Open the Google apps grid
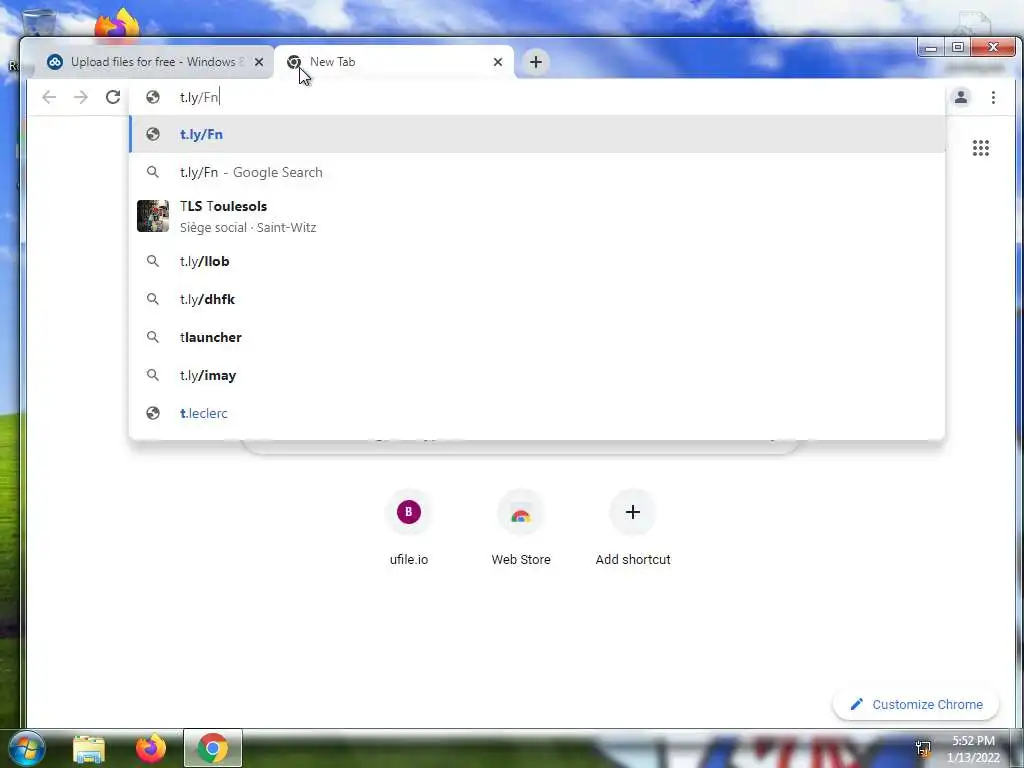1024x768 pixels. [980, 148]
